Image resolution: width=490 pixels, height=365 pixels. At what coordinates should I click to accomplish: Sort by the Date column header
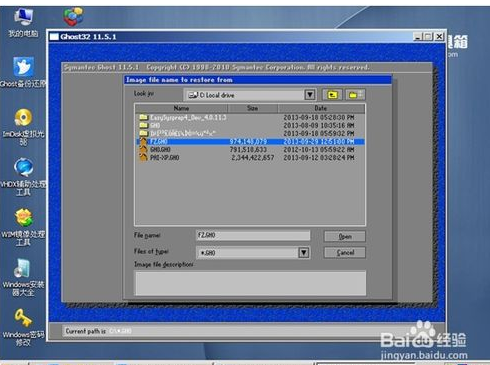(x=321, y=108)
